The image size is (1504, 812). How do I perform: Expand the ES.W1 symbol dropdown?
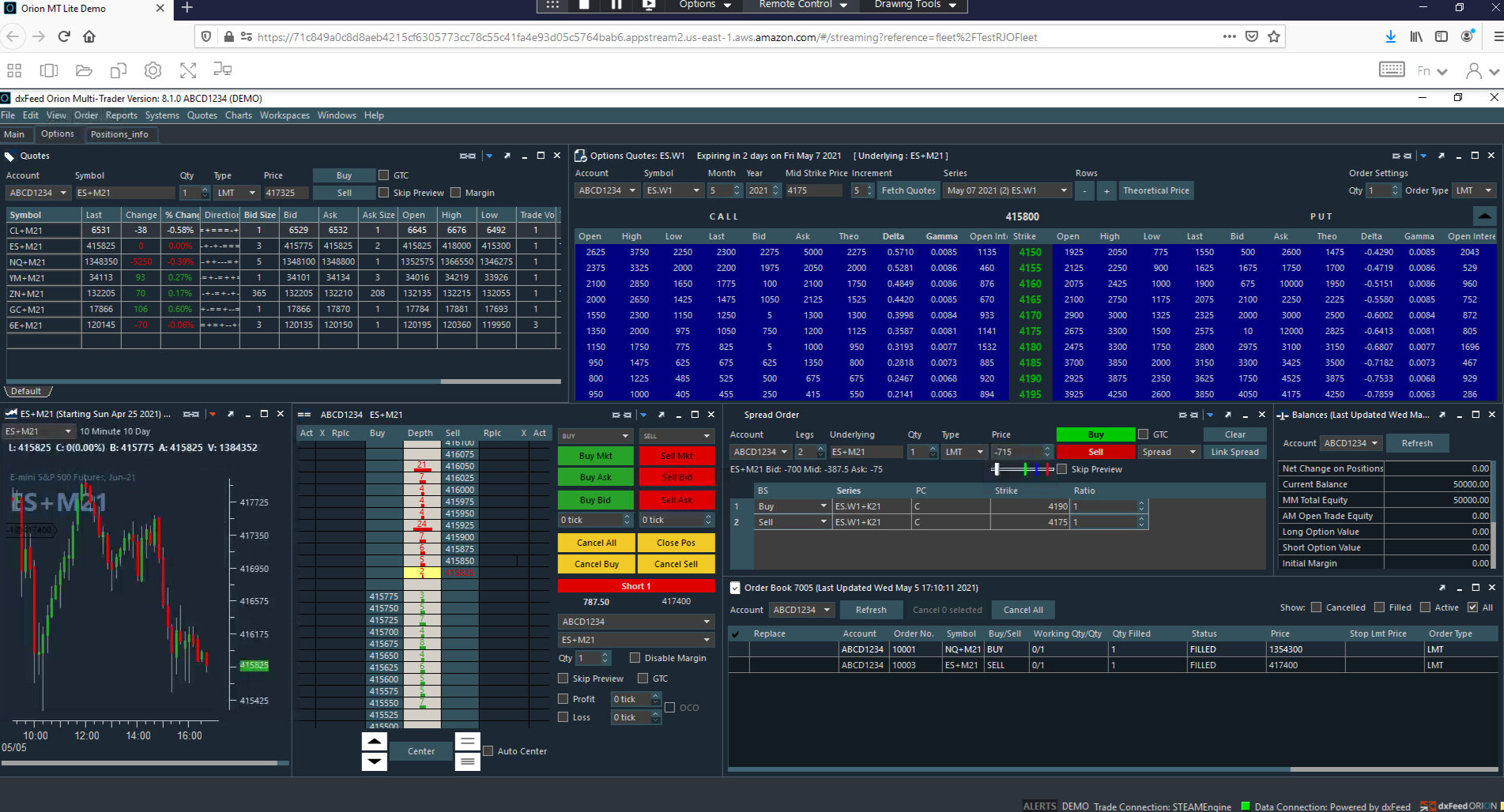tap(673, 190)
